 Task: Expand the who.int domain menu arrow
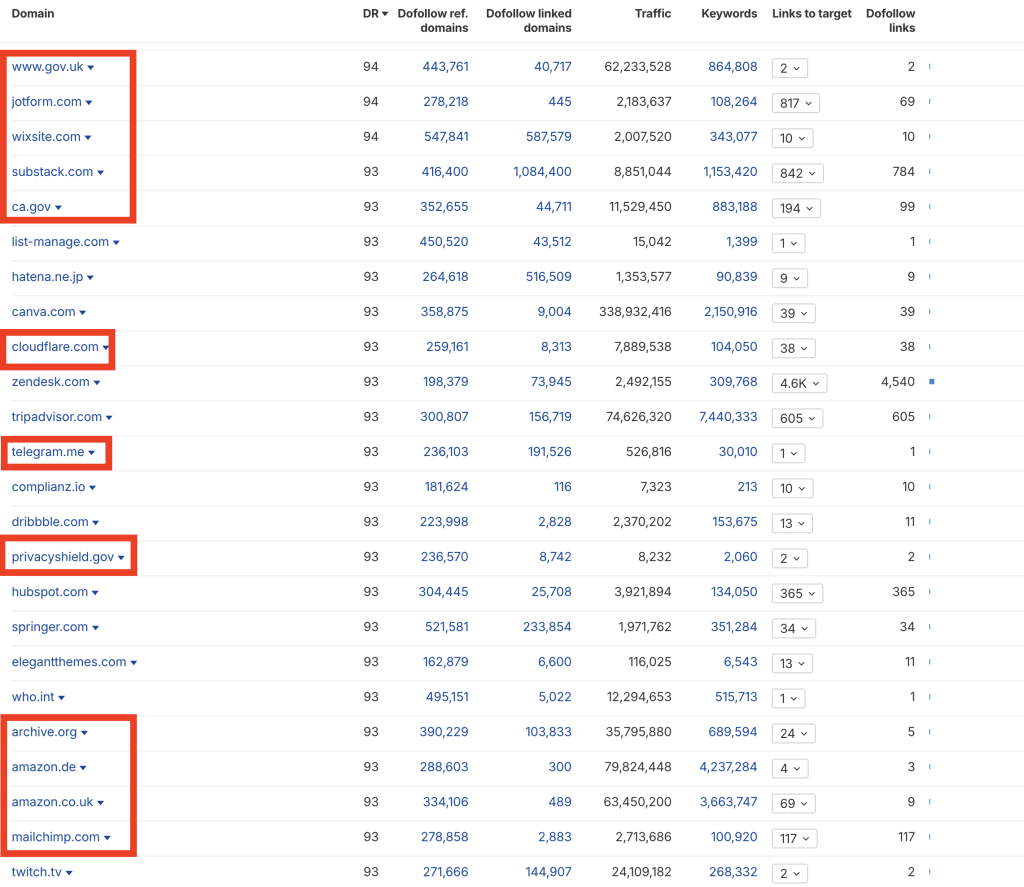[62, 698]
